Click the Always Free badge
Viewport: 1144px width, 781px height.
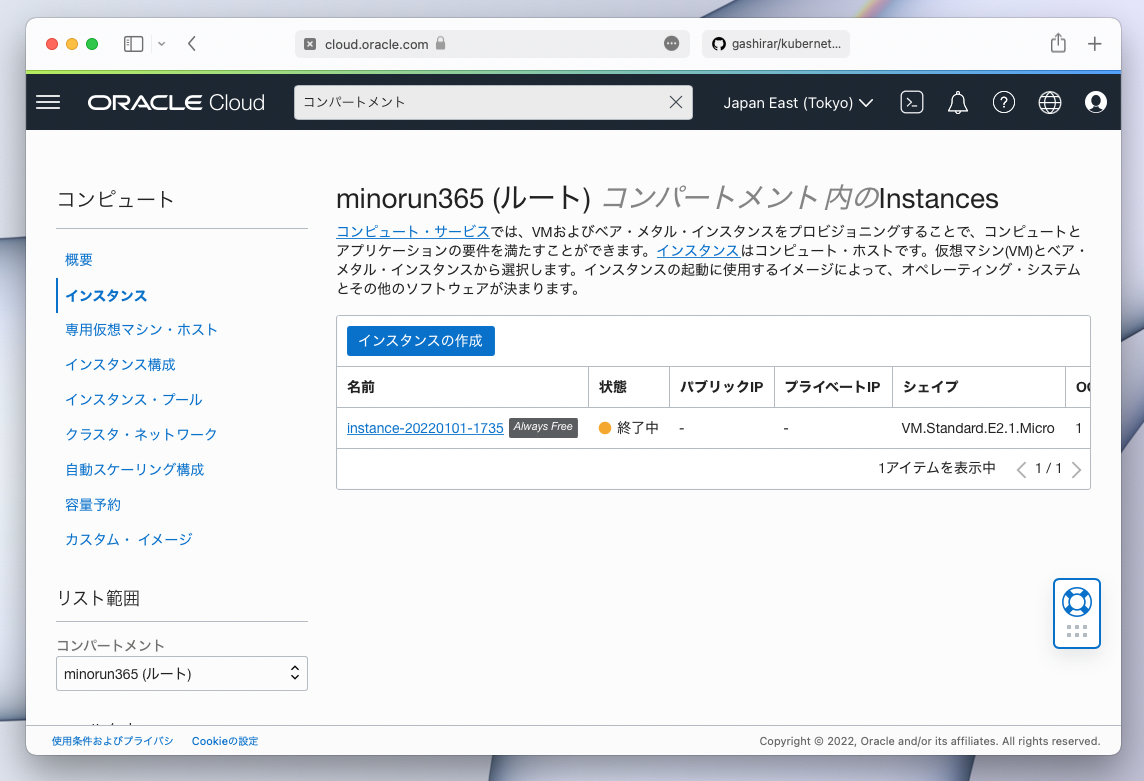[543, 427]
